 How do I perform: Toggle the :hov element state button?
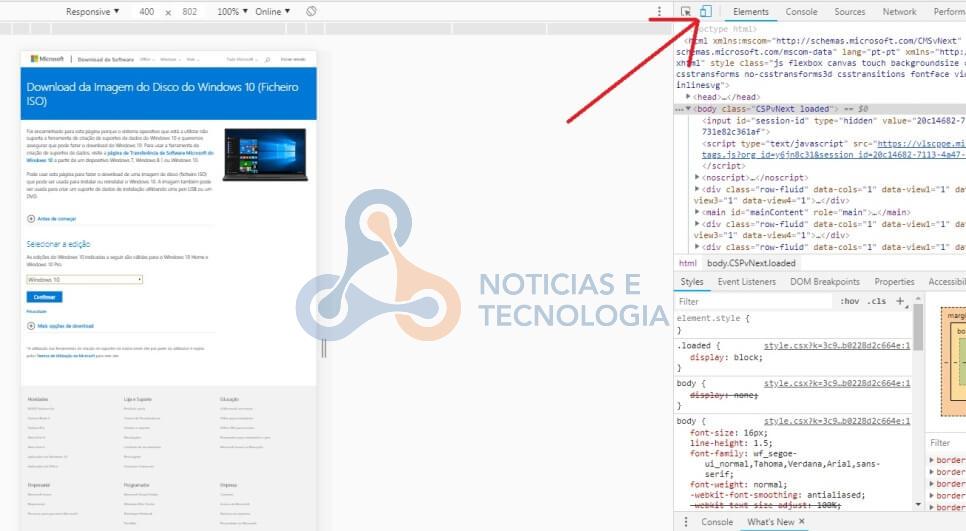coord(849,301)
